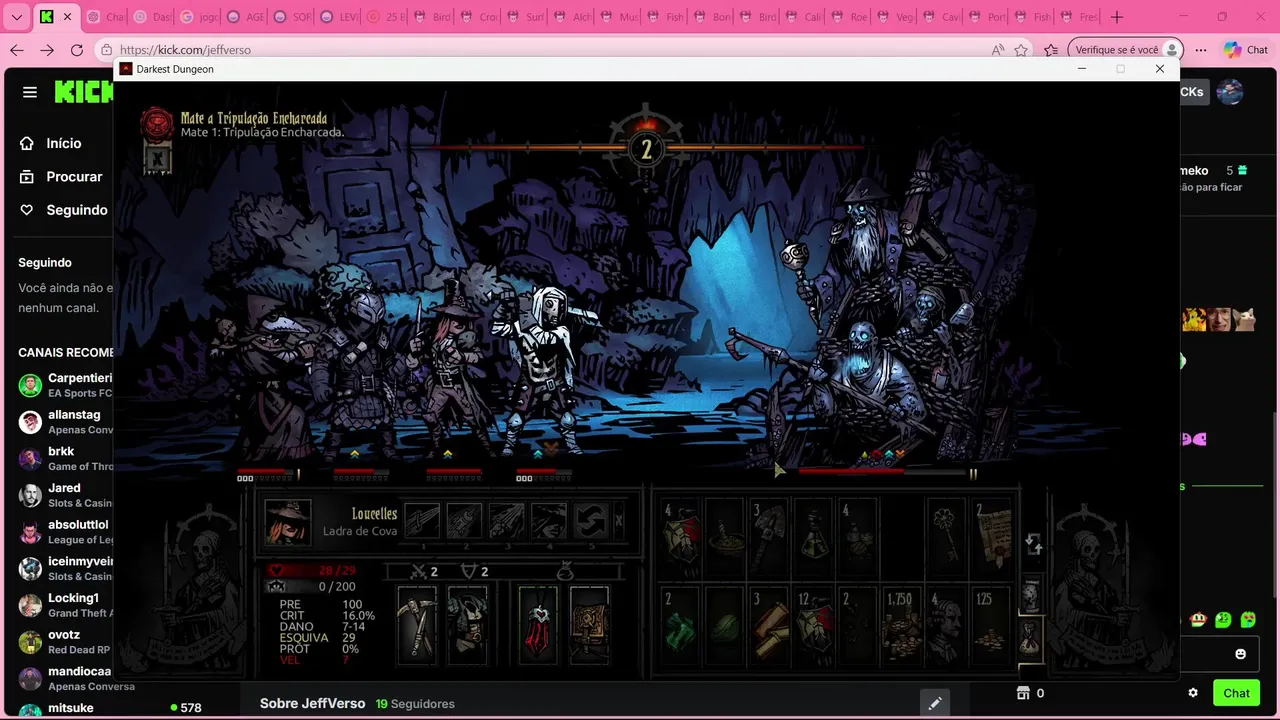Image resolution: width=1280 pixels, height=720 pixels.
Task: Click the item swap arrows beside the inventory
Action: click(x=1034, y=544)
